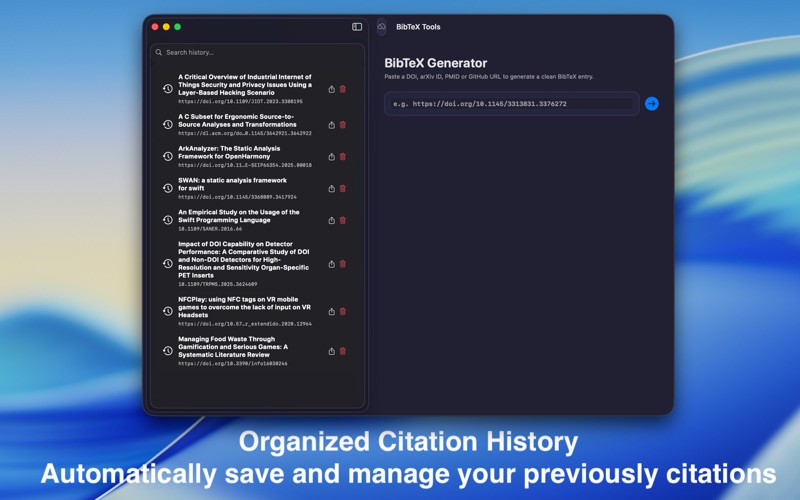The image size is (800, 500).
Task: Open 'Managing Food Waste Through Gamification' title
Action: tap(233, 347)
